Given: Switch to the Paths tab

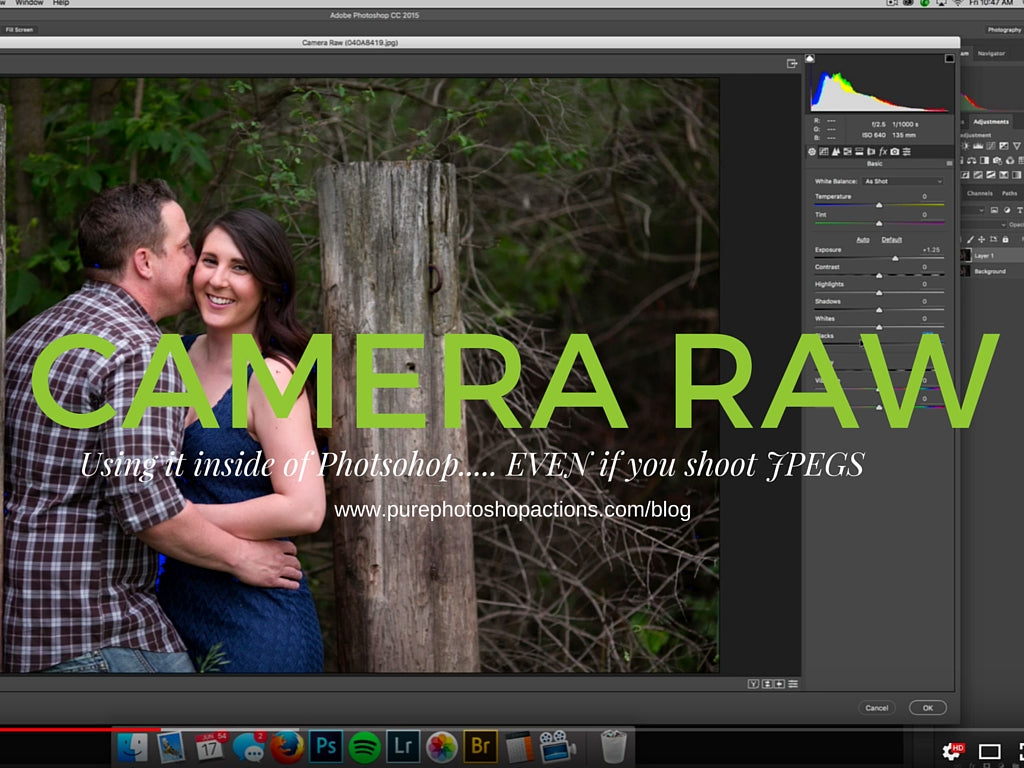Looking at the screenshot, I should [1010, 193].
